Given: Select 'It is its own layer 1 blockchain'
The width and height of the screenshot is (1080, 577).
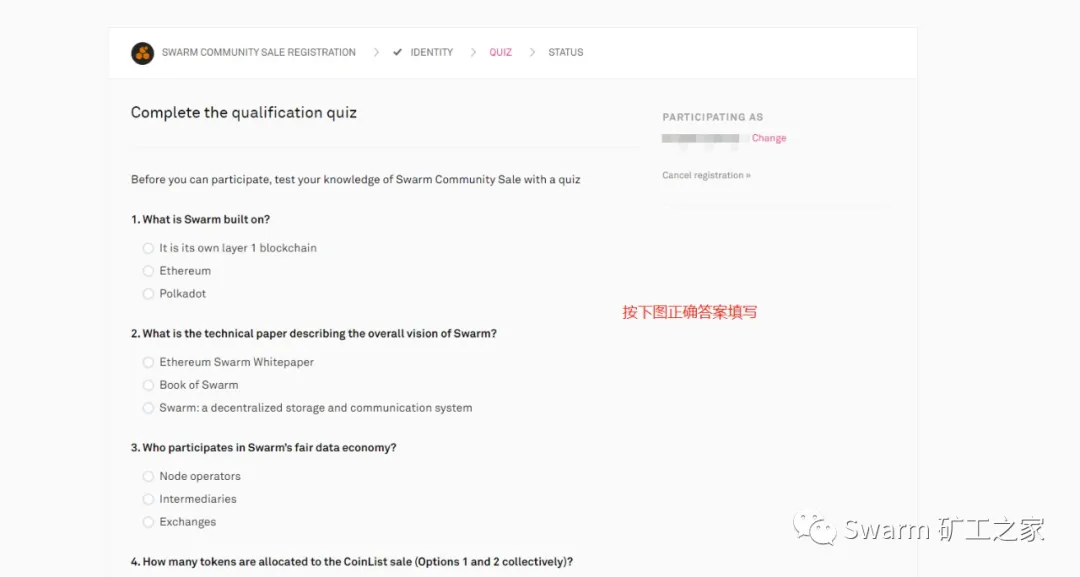Looking at the screenshot, I should (148, 248).
